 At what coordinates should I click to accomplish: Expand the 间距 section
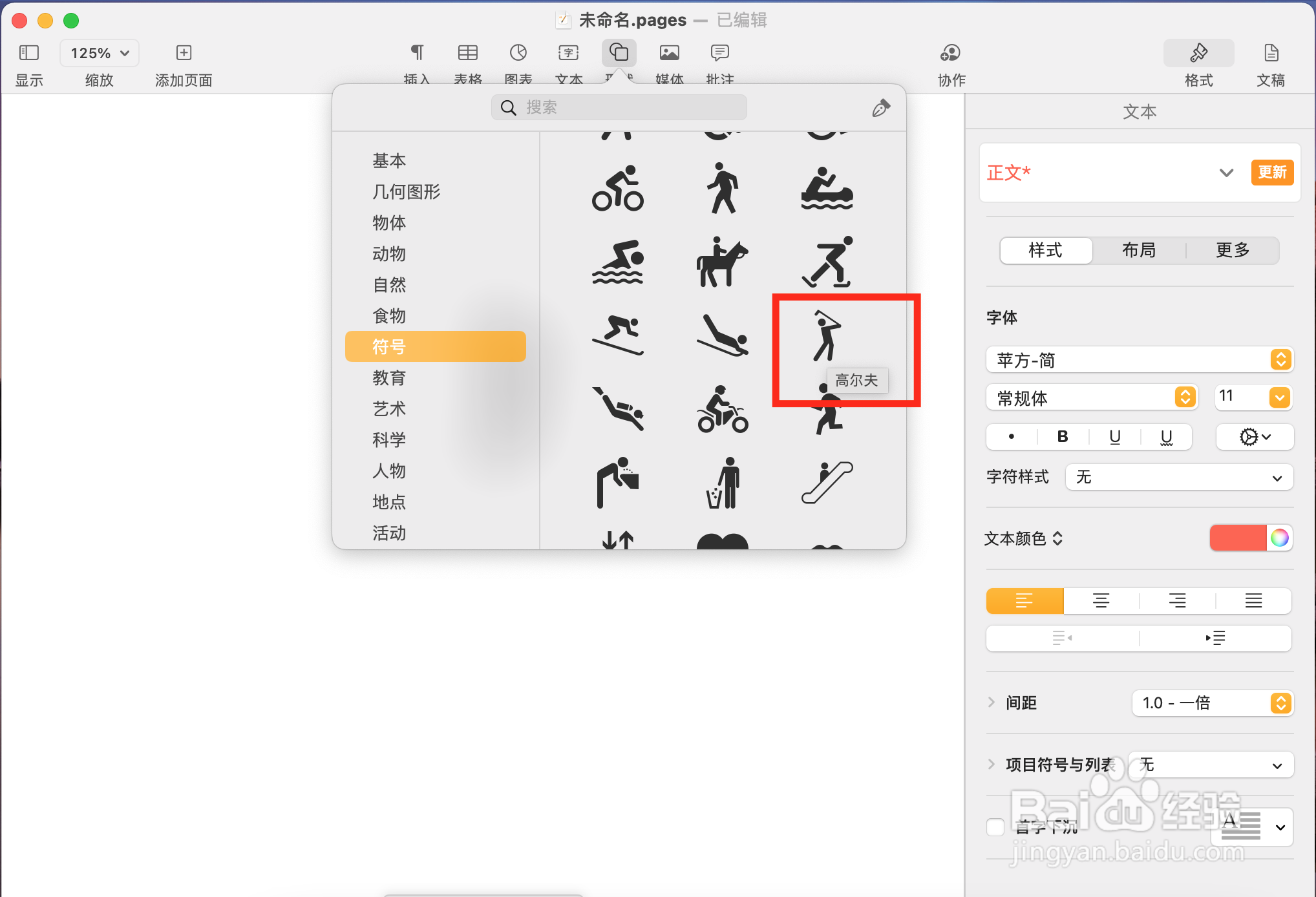pos(992,702)
